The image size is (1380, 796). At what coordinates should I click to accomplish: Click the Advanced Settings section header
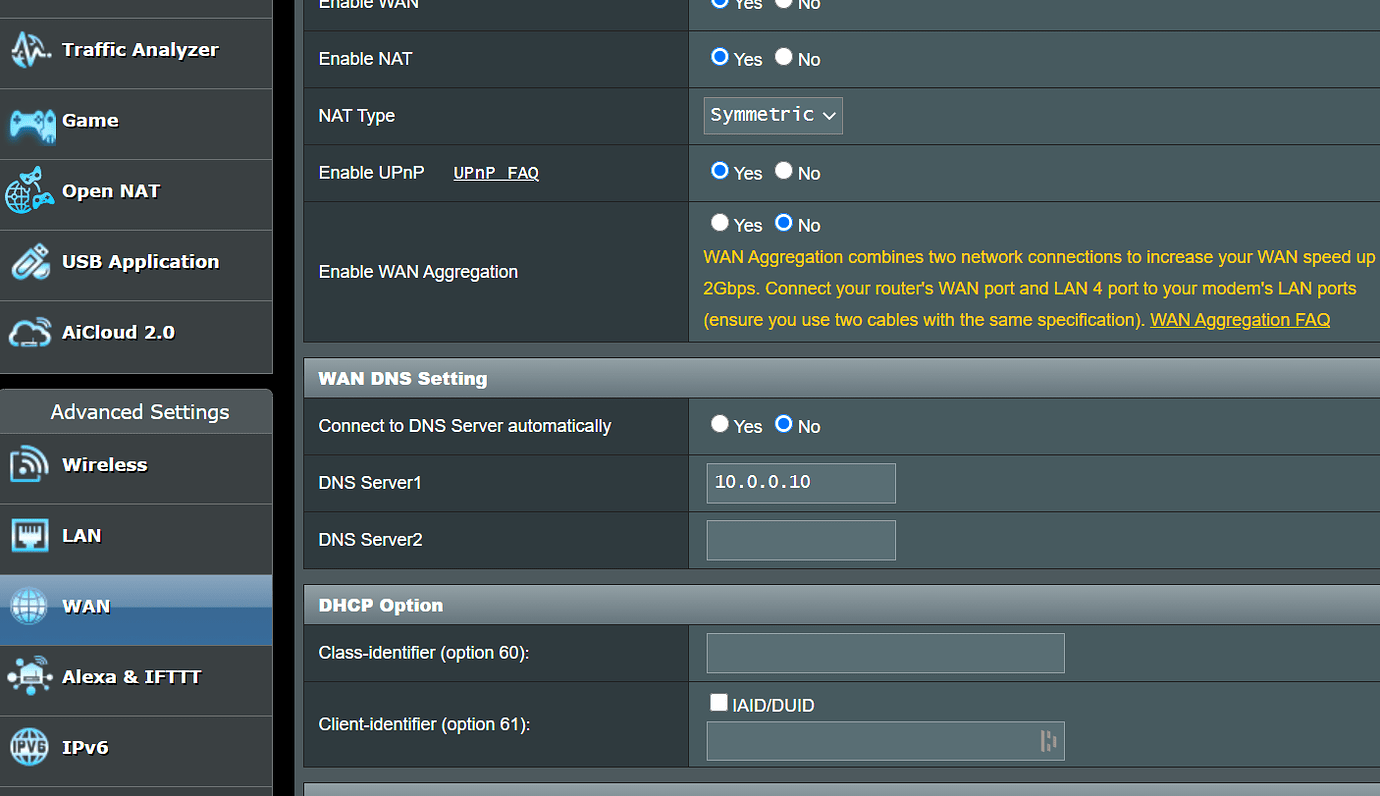138,411
